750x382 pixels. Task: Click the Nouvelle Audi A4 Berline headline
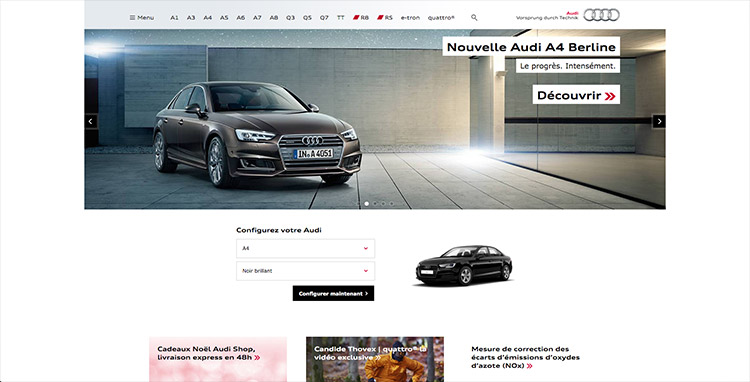[x=531, y=47]
